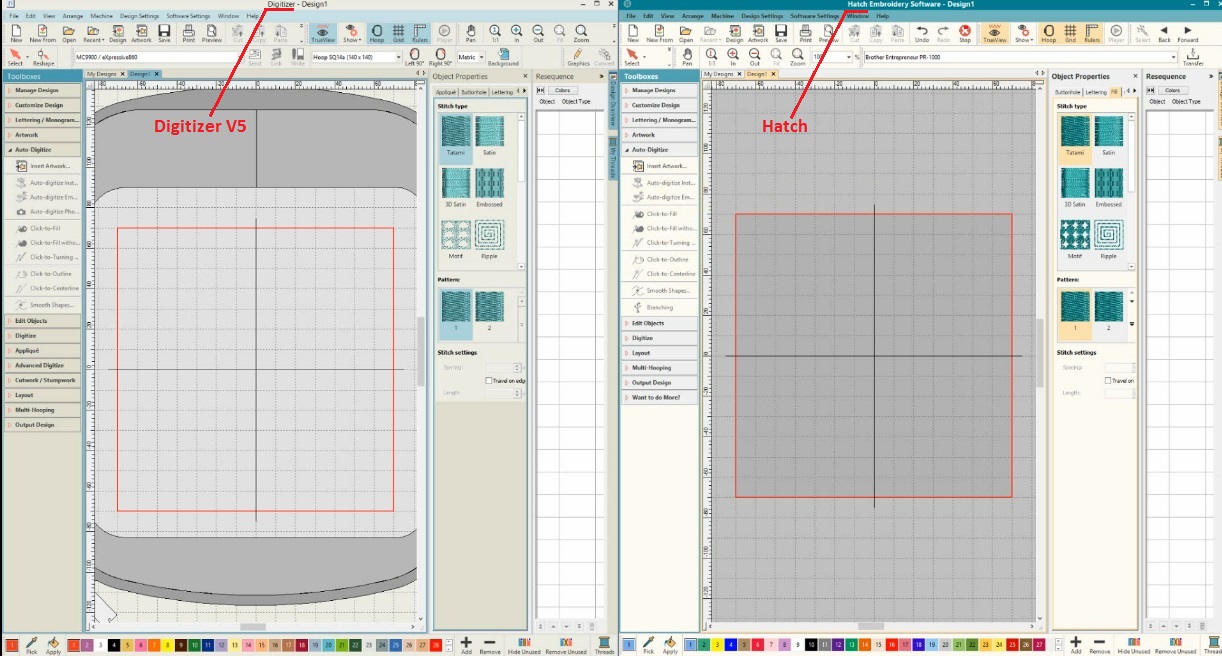
Task: Expand Multi-Hooping toolbox in Hatch
Action: click(659, 368)
